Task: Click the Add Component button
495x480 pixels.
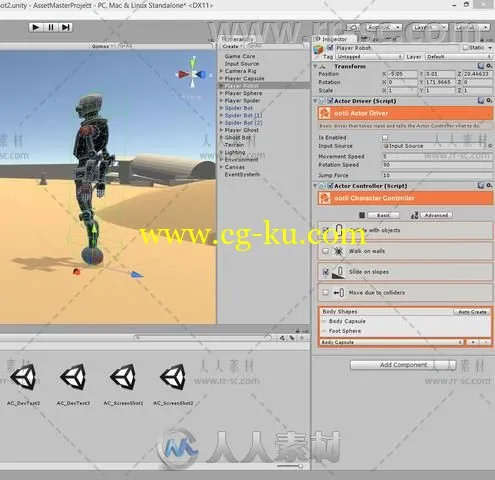Action: click(403, 365)
